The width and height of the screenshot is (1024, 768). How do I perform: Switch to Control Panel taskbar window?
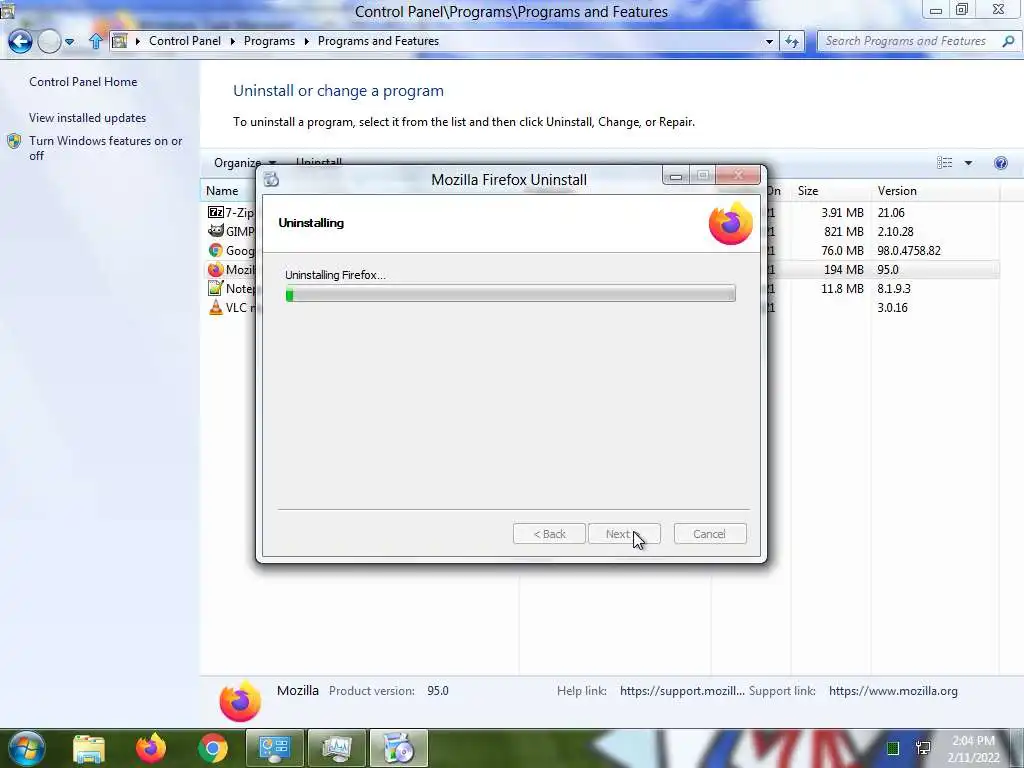point(275,748)
